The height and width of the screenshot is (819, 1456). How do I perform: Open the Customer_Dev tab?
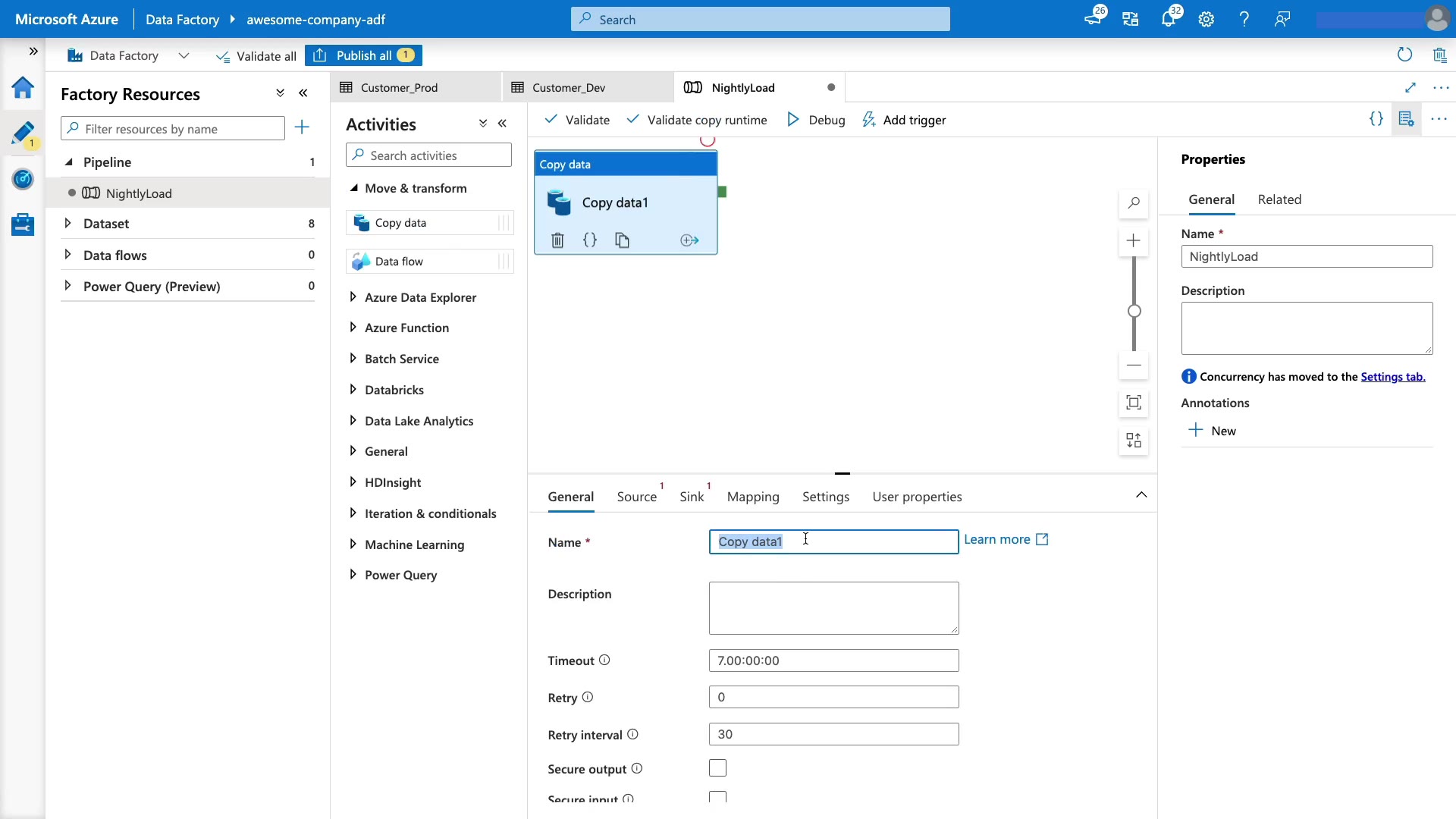tap(569, 87)
